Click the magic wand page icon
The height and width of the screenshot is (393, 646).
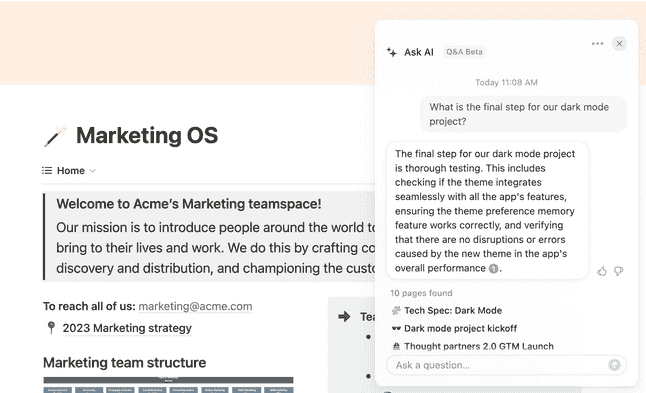[x=55, y=136]
